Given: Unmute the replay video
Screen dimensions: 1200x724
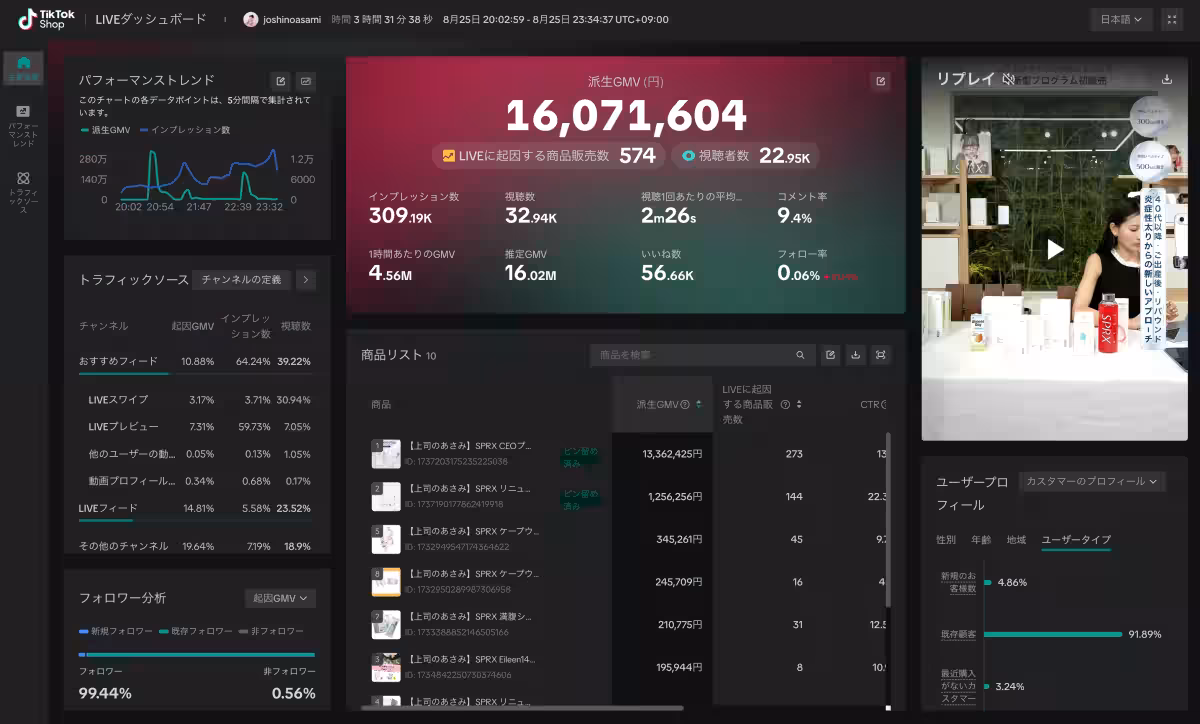Looking at the screenshot, I should tap(1009, 79).
